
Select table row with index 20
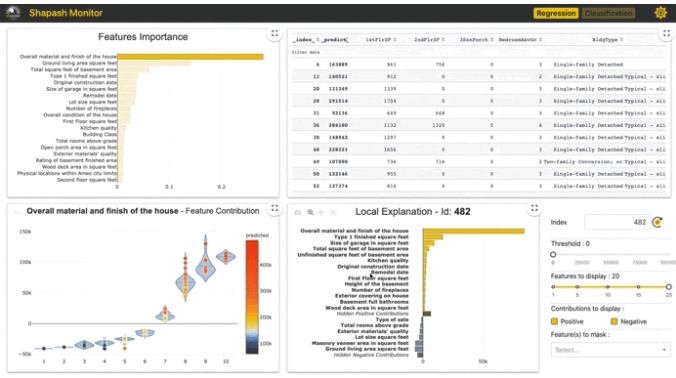point(479,89)
